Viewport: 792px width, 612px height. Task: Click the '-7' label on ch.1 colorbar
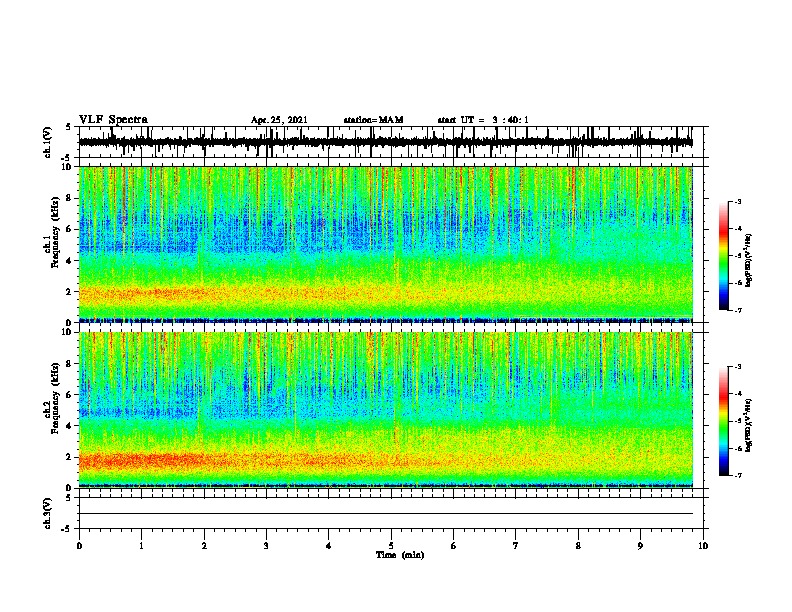(737, 310)
